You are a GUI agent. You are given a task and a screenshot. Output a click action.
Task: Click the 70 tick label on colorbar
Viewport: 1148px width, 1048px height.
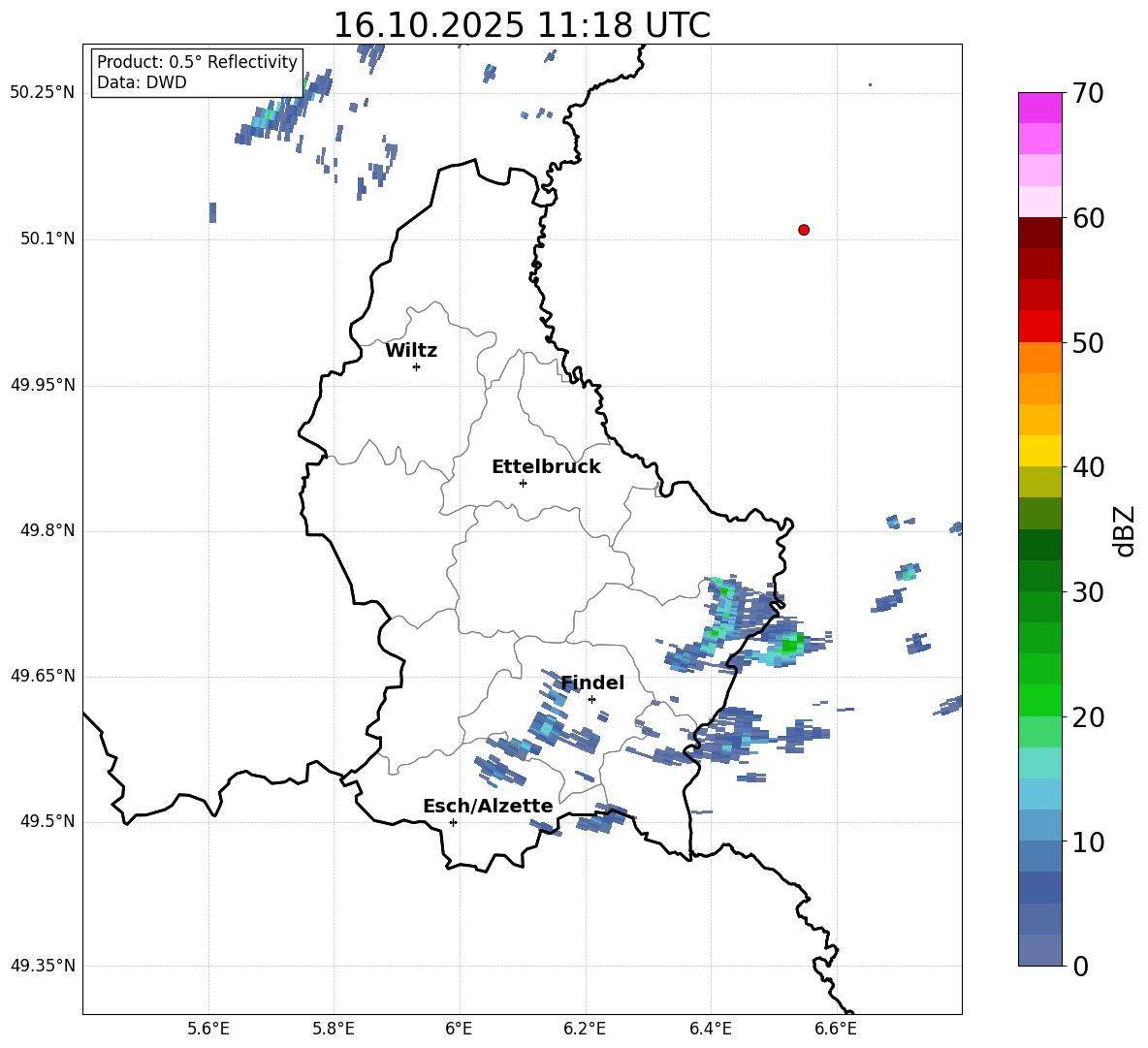[x=1088, y=93]
